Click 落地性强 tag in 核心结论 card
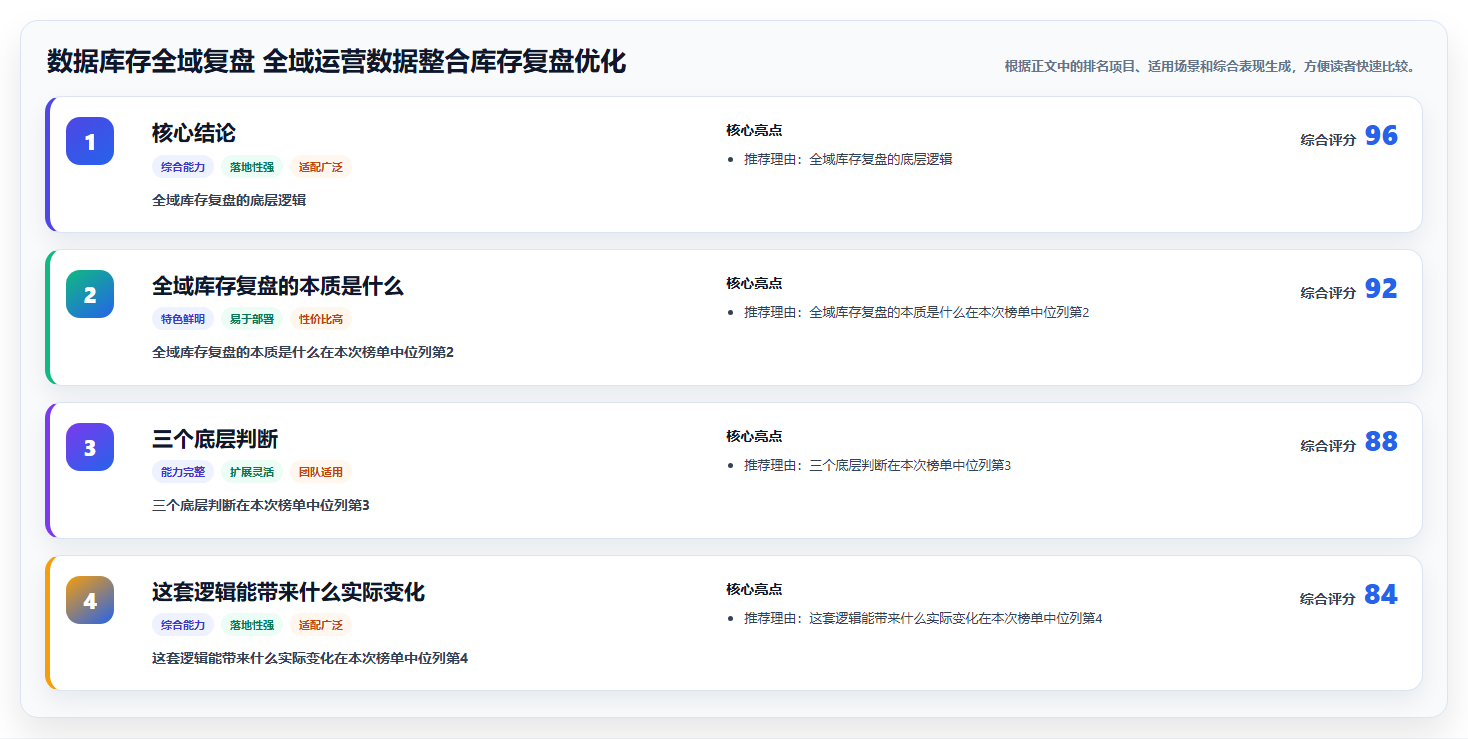Viewport: 1468px width, 739px height. pyautogui.click(x=252, y=167)
